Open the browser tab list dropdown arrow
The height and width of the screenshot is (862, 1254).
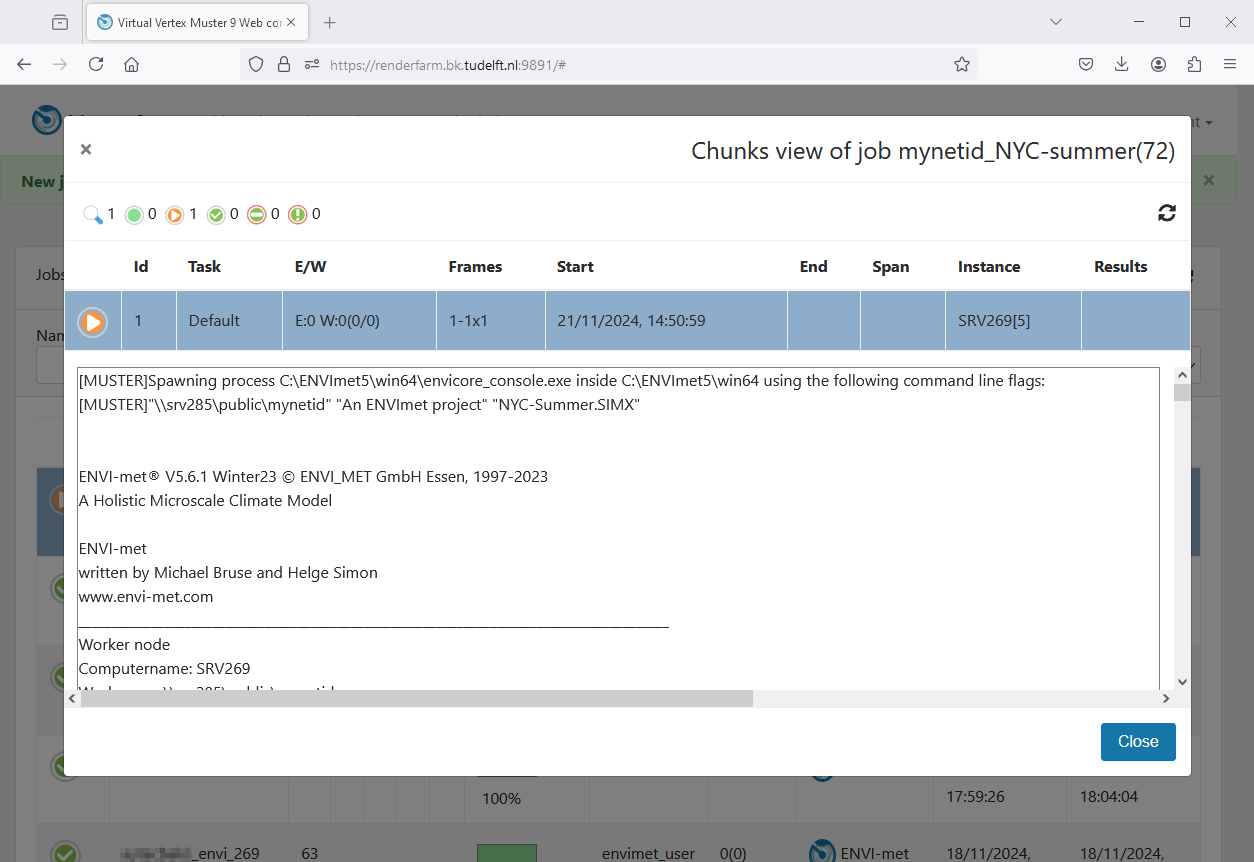(x=1056, y=22)
